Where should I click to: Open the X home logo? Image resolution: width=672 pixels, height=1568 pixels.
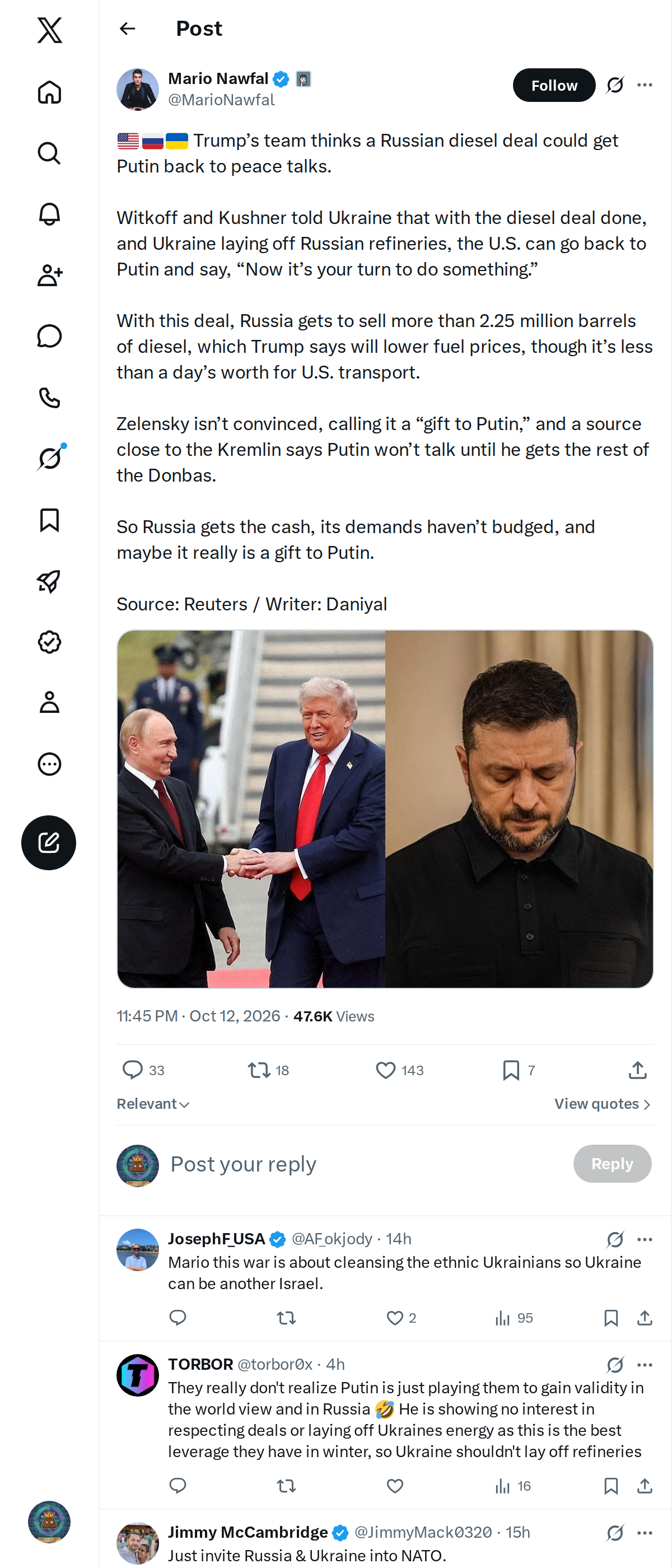pyautogui.click(x=49, y=30)
